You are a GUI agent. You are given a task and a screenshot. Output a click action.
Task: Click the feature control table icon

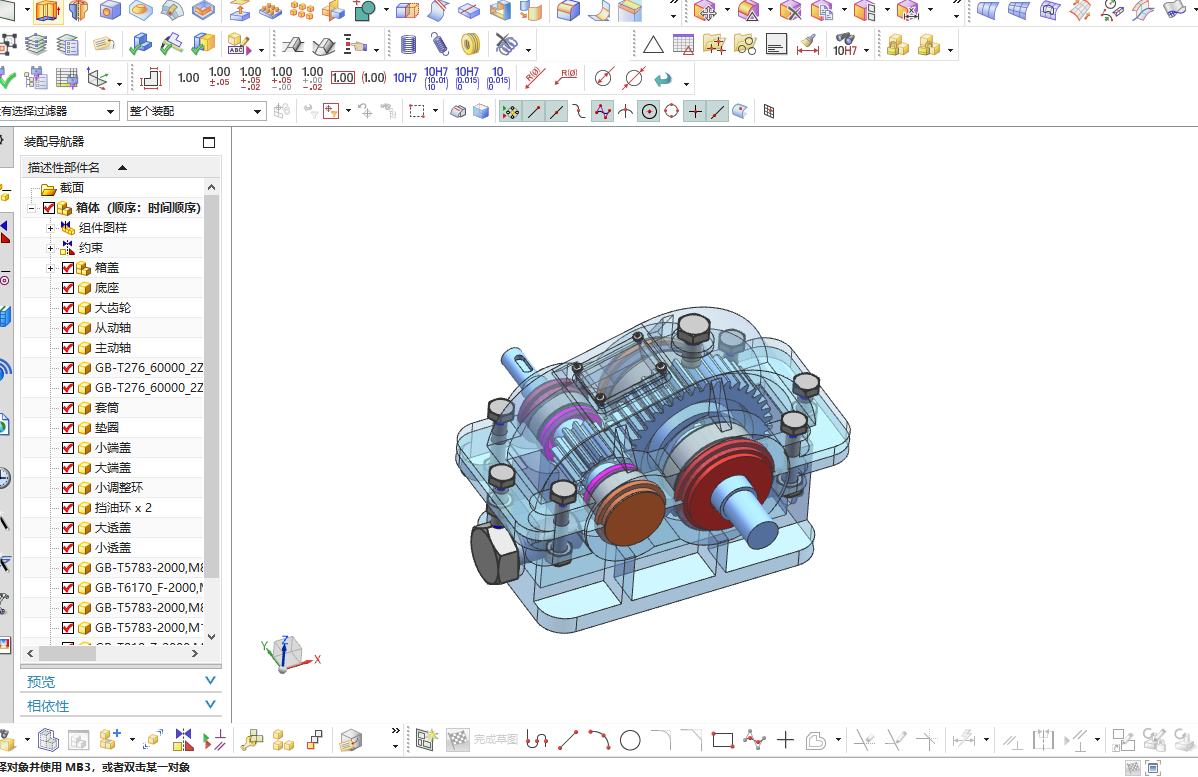683,45
